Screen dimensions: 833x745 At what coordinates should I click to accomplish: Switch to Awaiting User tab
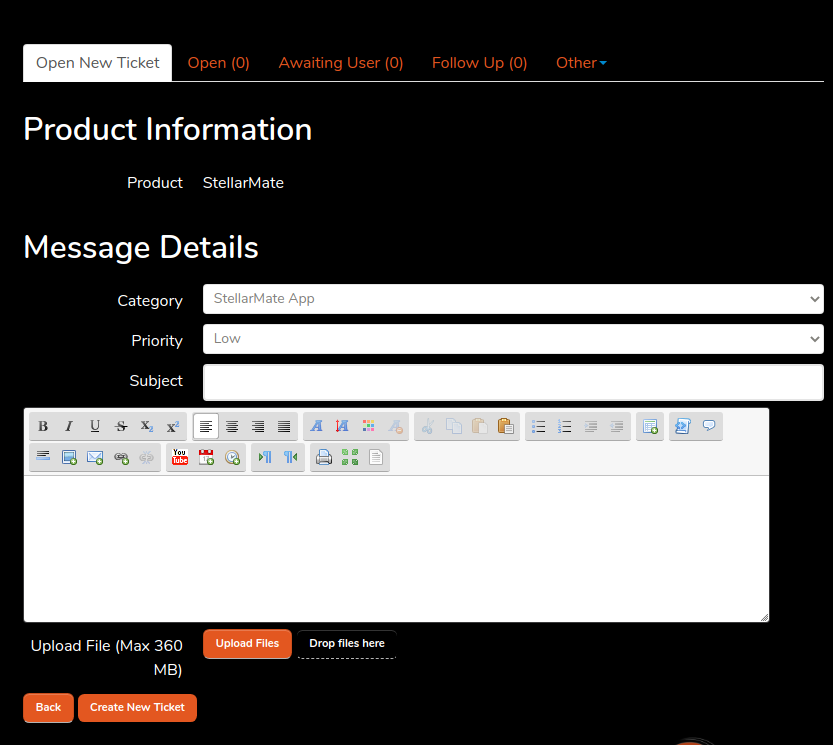click(x=341, y=63)
